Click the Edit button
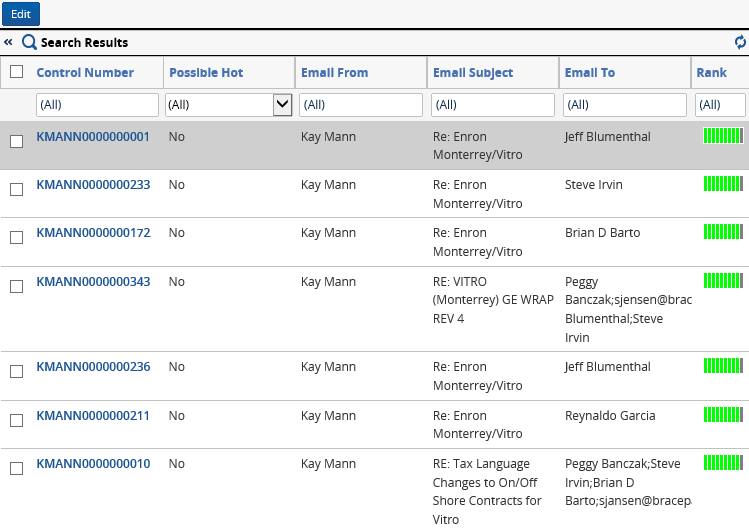Viewport: 749px width, 529px height. pos(20,14)
